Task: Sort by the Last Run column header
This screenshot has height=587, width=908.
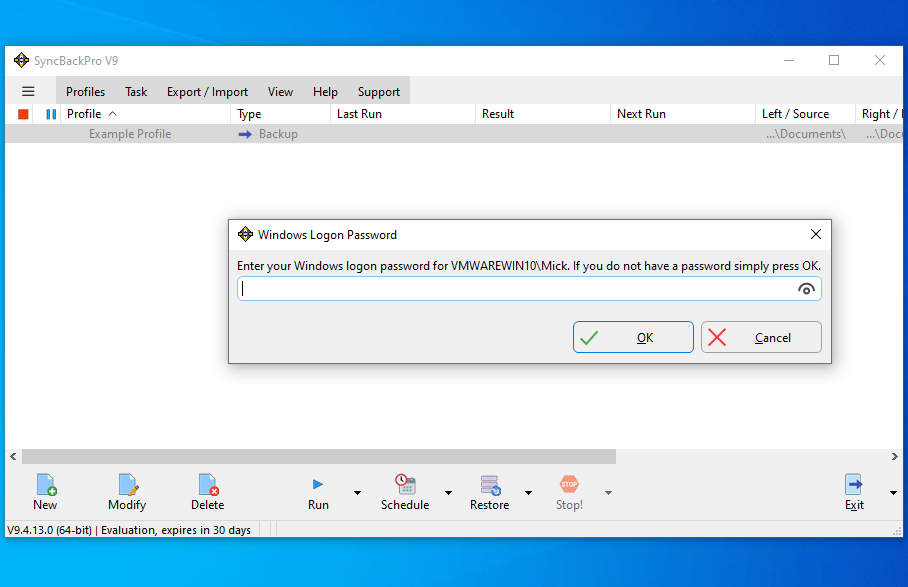Action: tap(403, 114)
